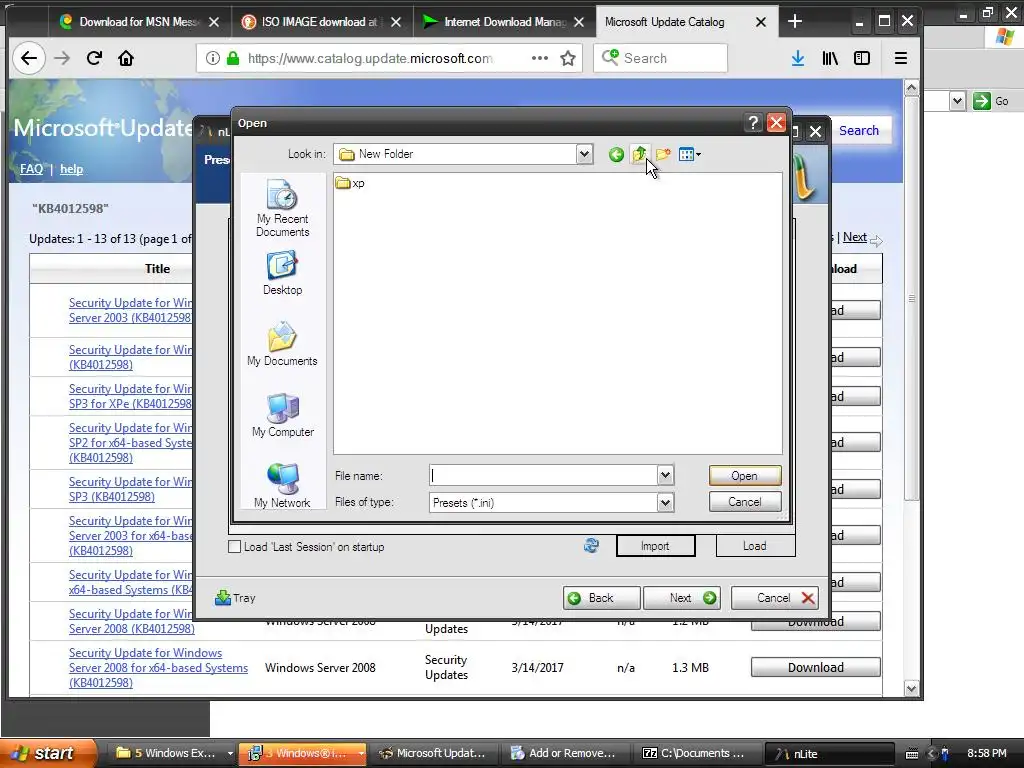Click nLite Next button
This screenshot has height=768, width=1024.
[682, 598]
